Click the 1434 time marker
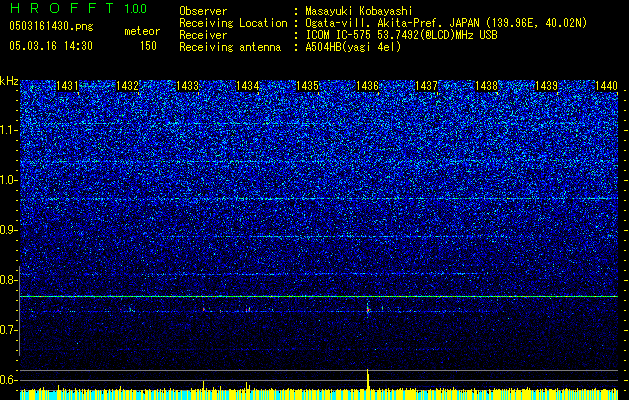This screenshot has width=629, height=400. pos(248,86)
